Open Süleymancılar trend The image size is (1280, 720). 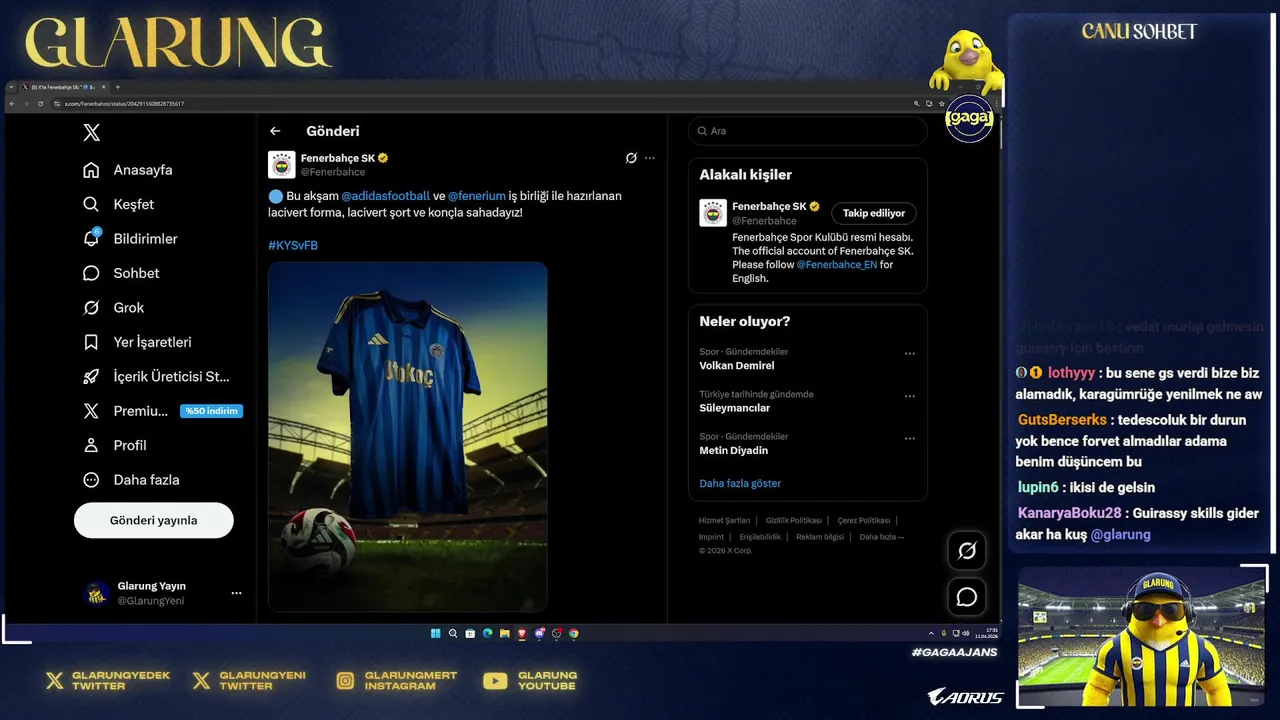coord(734,408)
